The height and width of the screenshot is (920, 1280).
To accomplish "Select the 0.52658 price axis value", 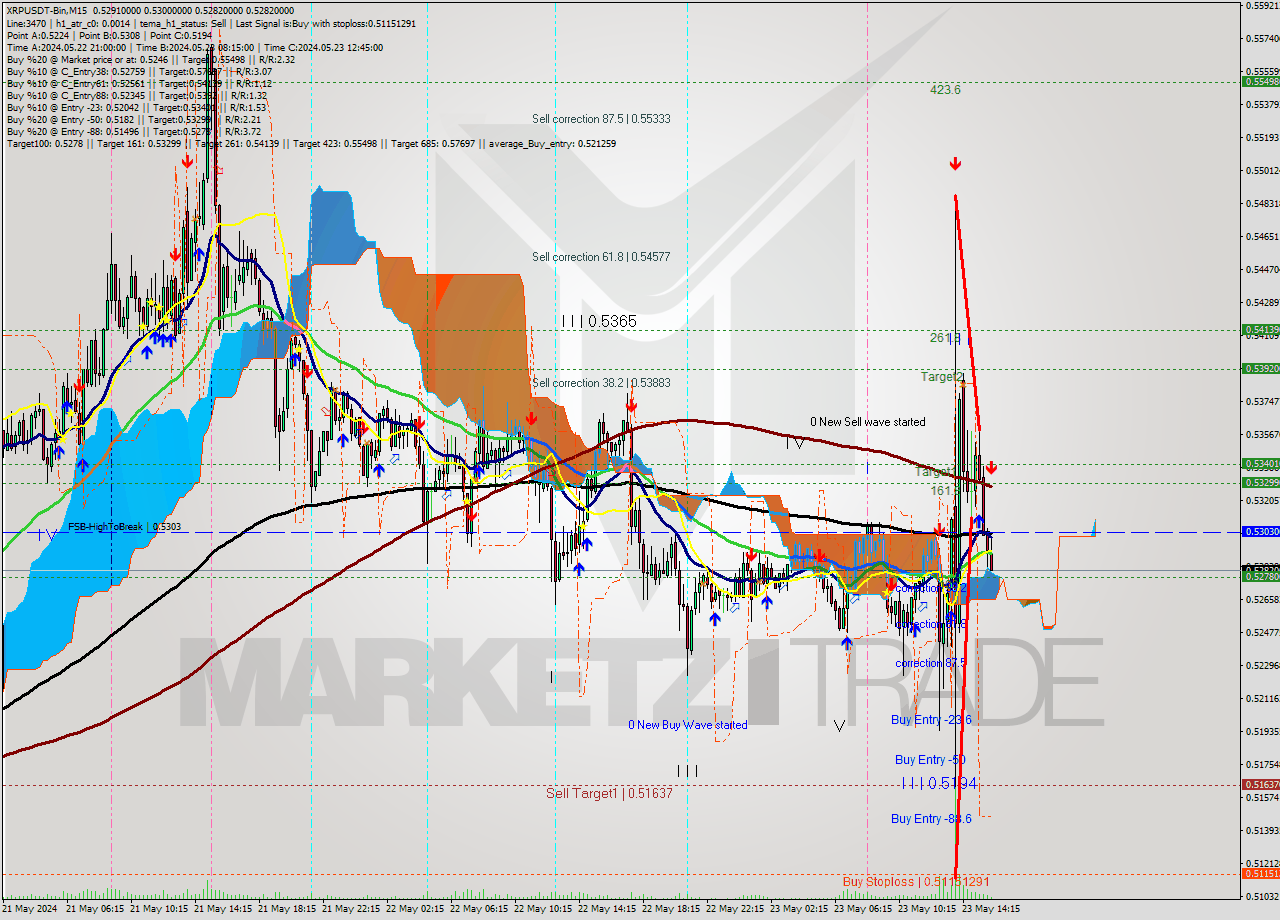I will [x=1262, y=599].
